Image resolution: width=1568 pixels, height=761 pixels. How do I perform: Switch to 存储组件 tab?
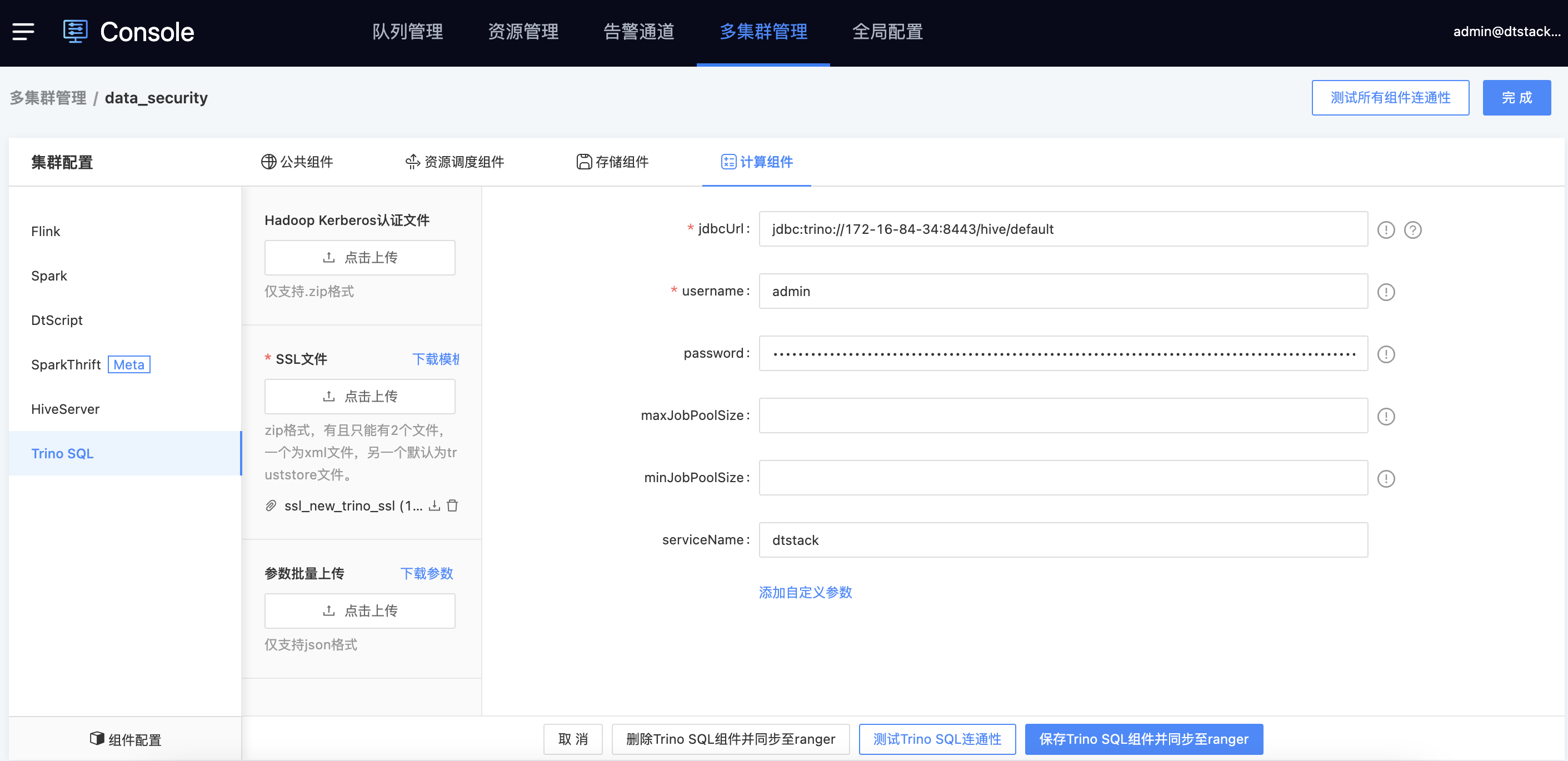612,162
